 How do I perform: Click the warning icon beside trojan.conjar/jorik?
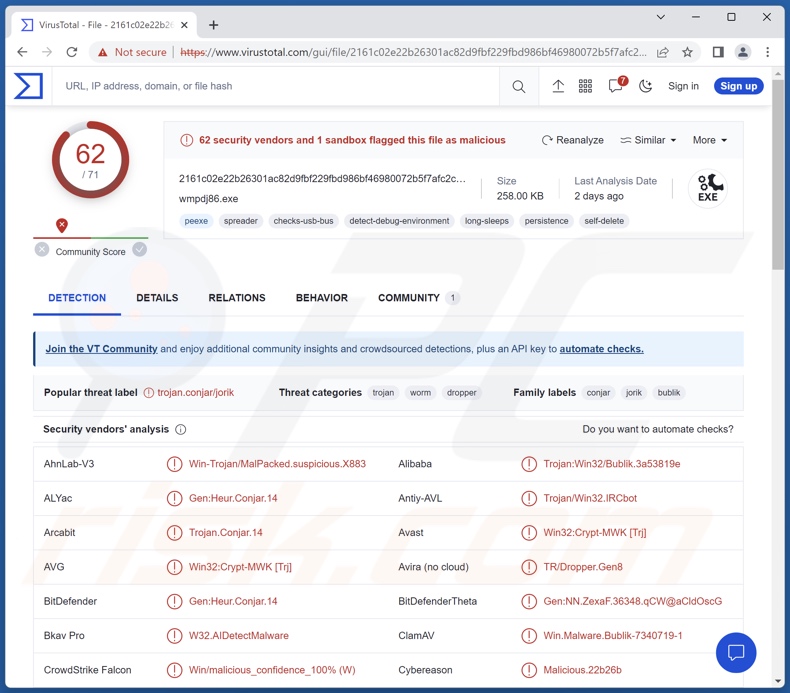[x=149, y=393]
